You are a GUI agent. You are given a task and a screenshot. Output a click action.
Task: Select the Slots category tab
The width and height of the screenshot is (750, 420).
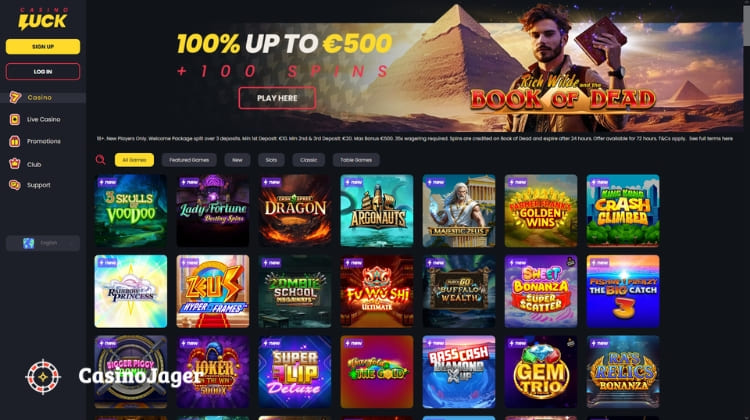point(271,160)
